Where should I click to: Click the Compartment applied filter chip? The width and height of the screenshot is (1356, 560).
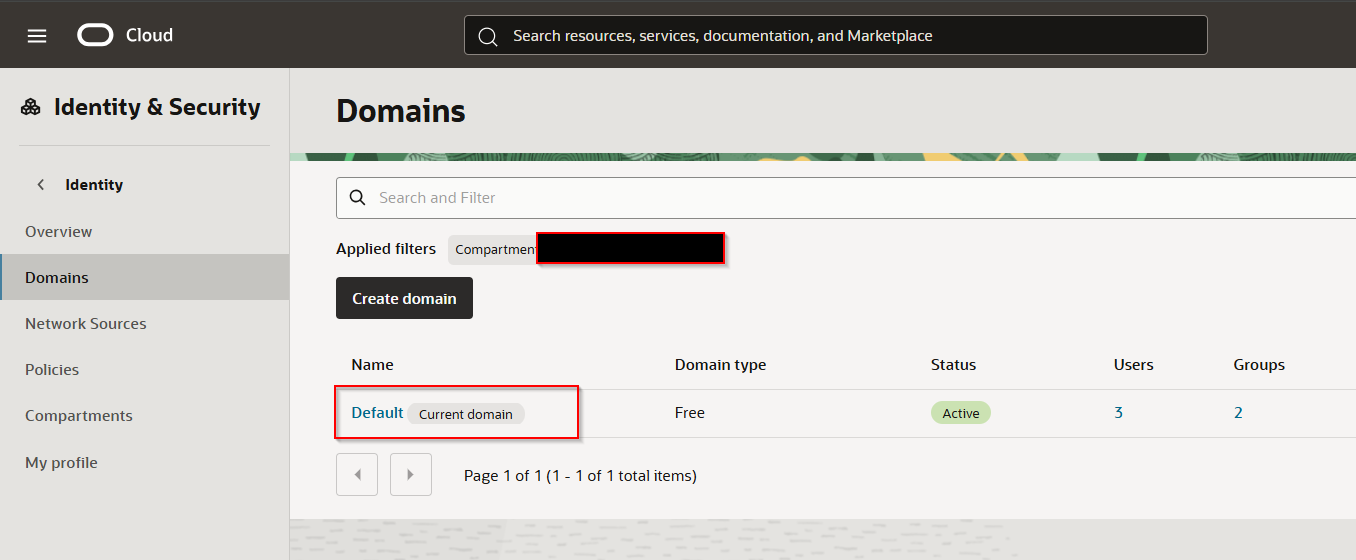tap(494, 250)
